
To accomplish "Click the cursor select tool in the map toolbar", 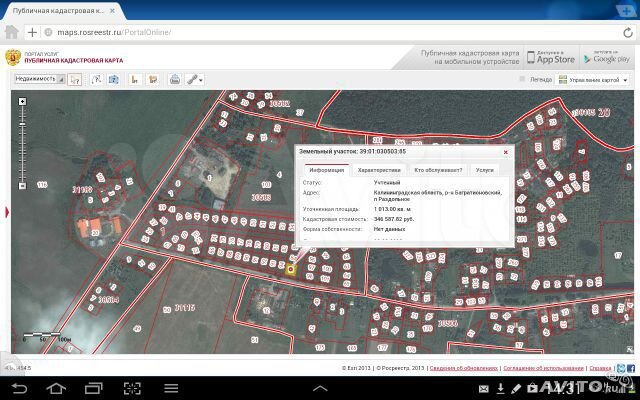I will [x=75, y=78].
